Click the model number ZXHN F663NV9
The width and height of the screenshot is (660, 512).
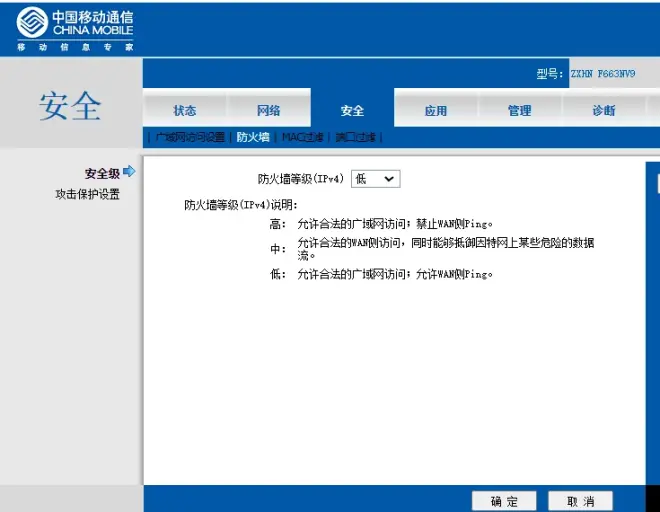[x=602, y=74]
